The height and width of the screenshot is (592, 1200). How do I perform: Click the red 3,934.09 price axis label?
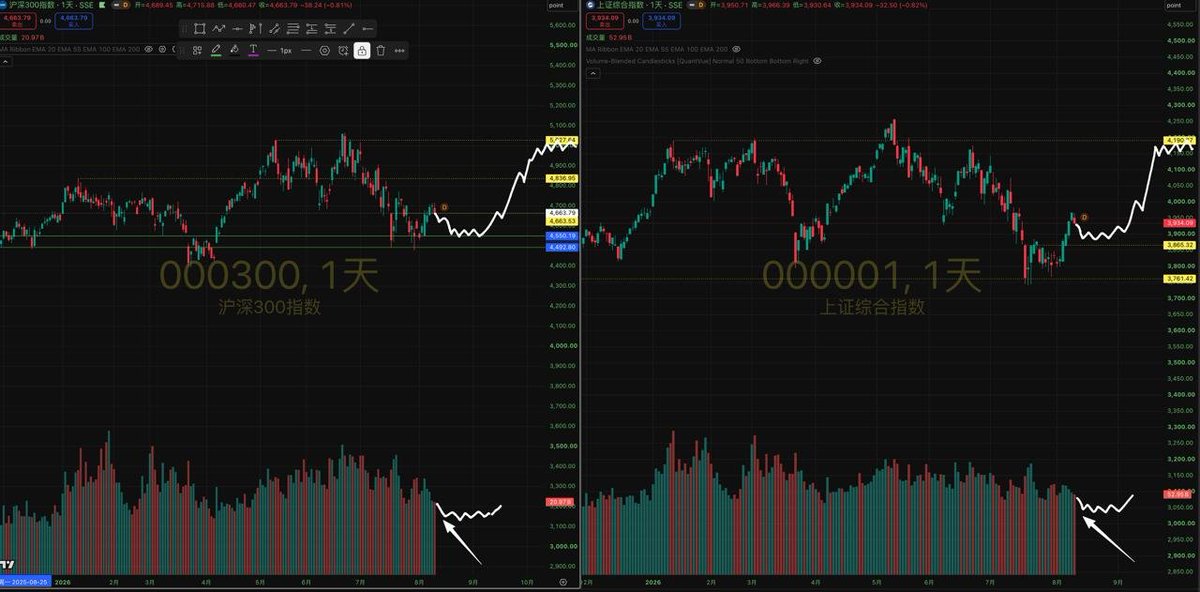click(1179, 222)
